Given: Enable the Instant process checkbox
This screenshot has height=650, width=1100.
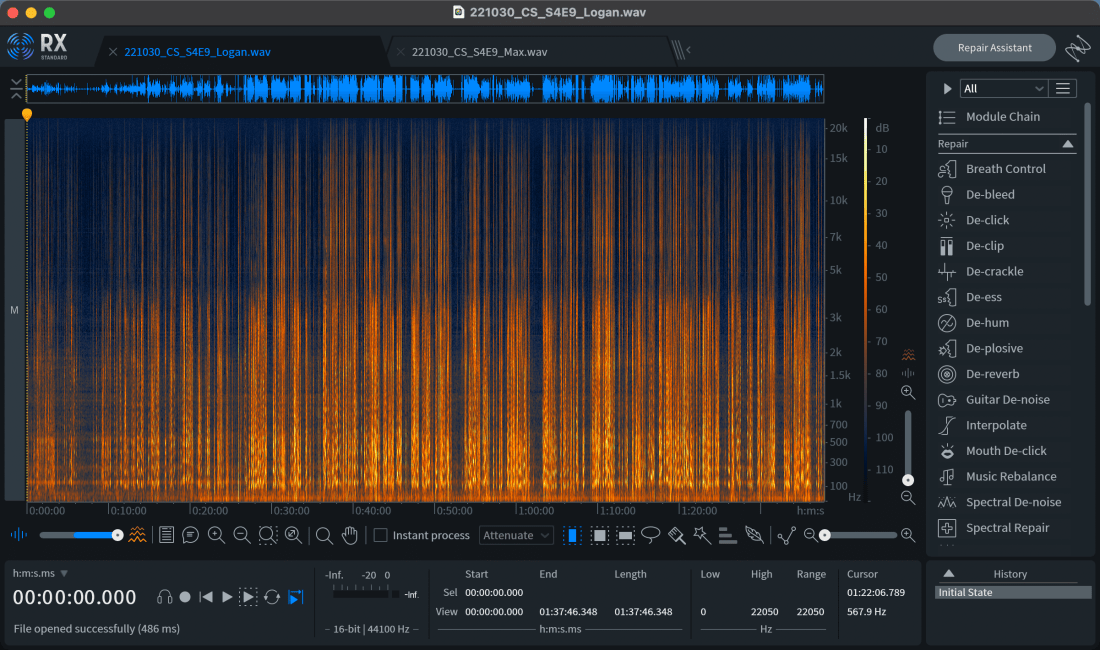Looking at the screenshot, I should coord(381,535).
